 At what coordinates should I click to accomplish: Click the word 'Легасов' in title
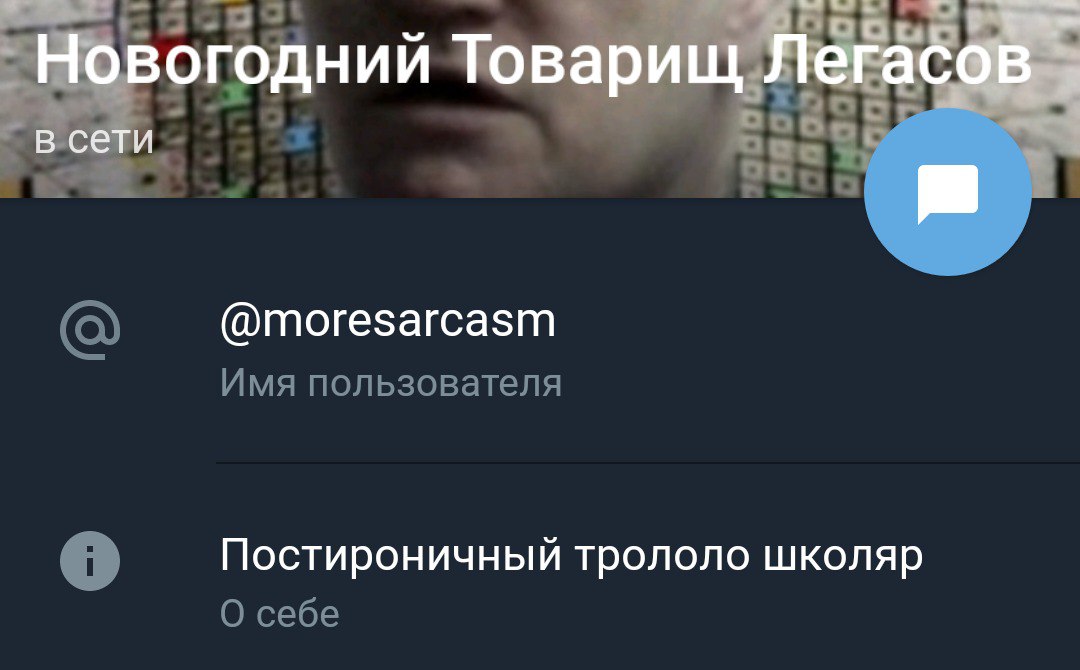tap(897, 60)
